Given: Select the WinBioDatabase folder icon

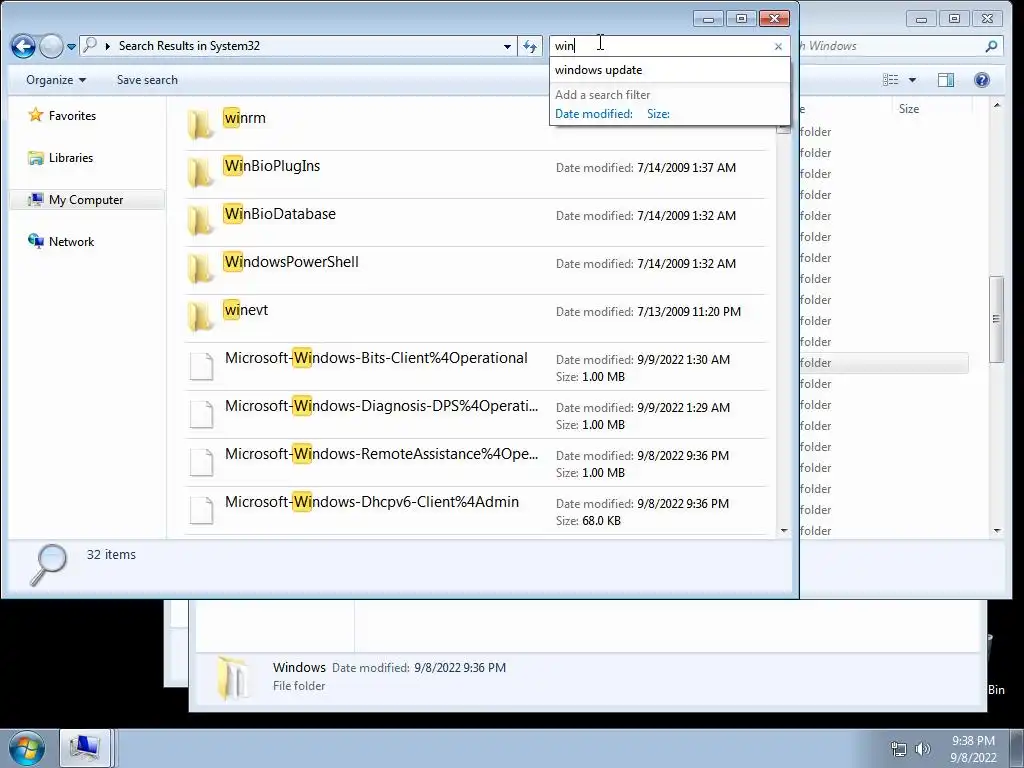Looking at the screenshot, I should (200, 220).
